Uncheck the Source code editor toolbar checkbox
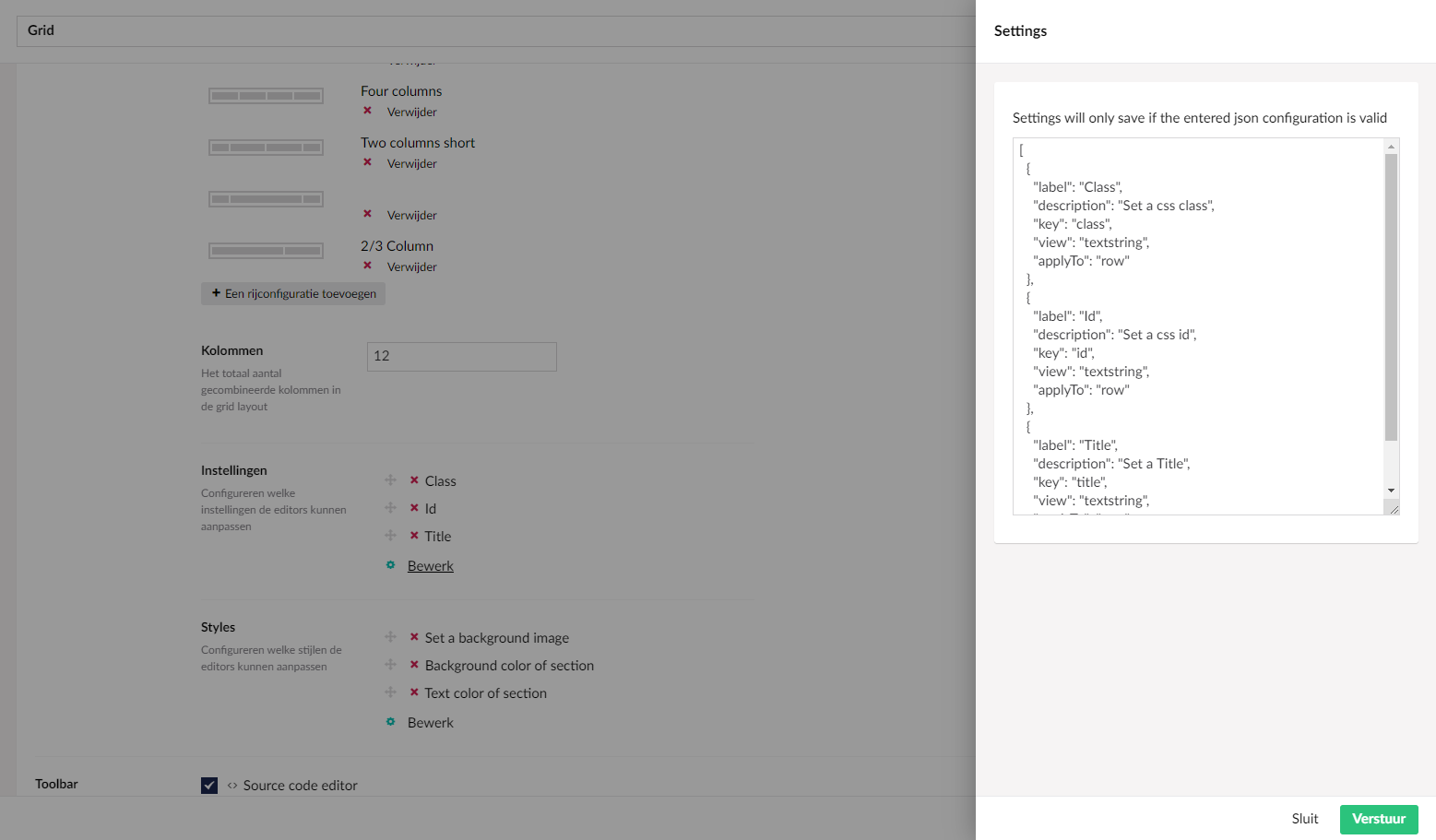The height and width of the screenshot is (840, 1436). [x=208, y=785]
